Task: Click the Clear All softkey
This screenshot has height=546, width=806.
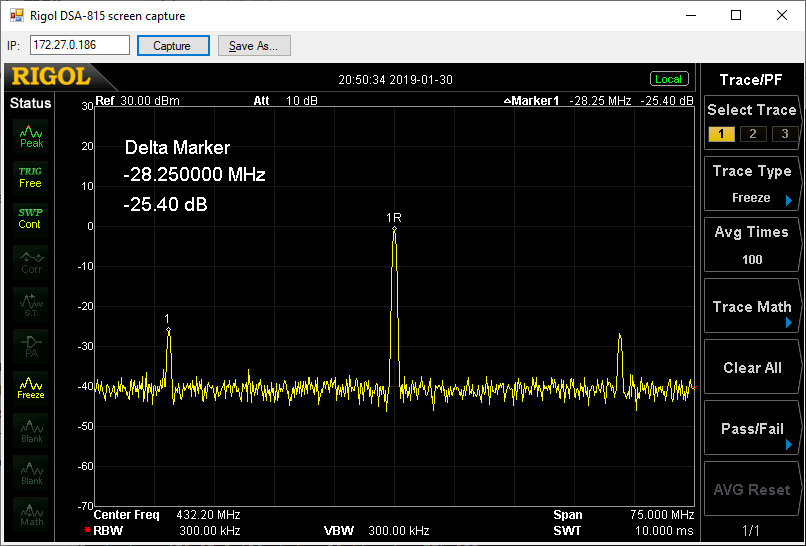Action: tap(752, 368)
